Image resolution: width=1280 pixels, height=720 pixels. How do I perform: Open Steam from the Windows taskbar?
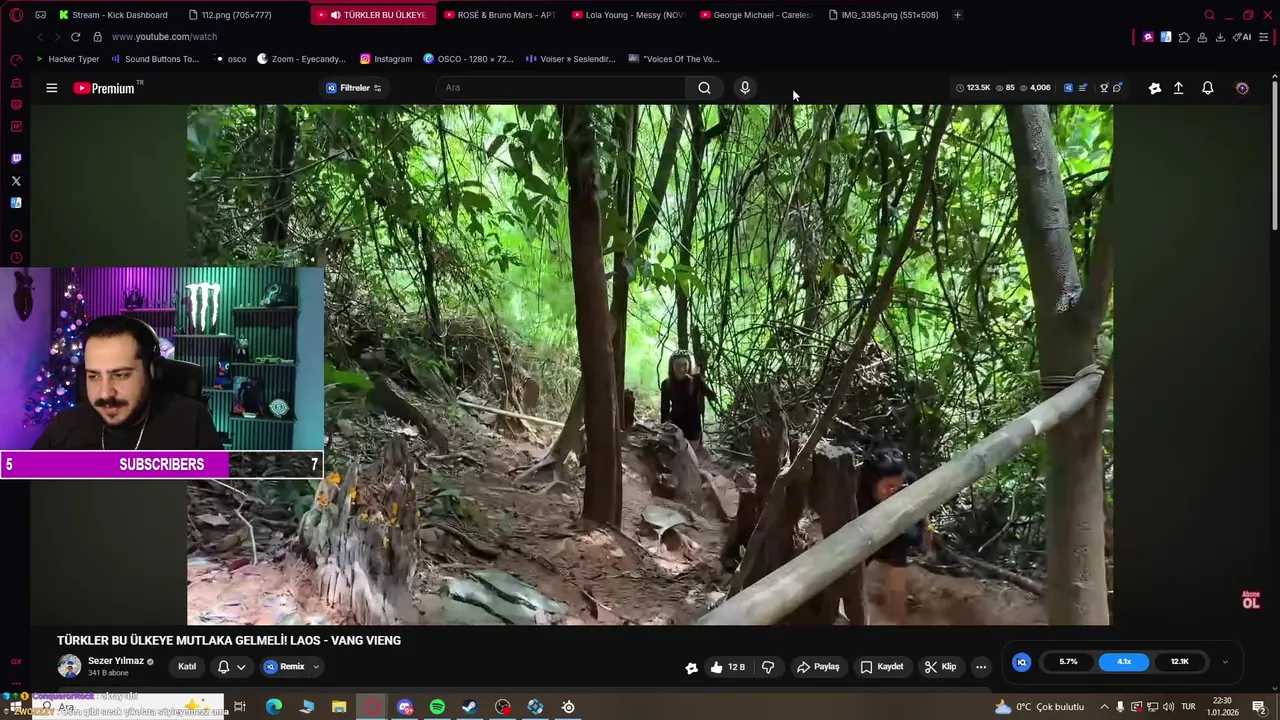[470, 707]
